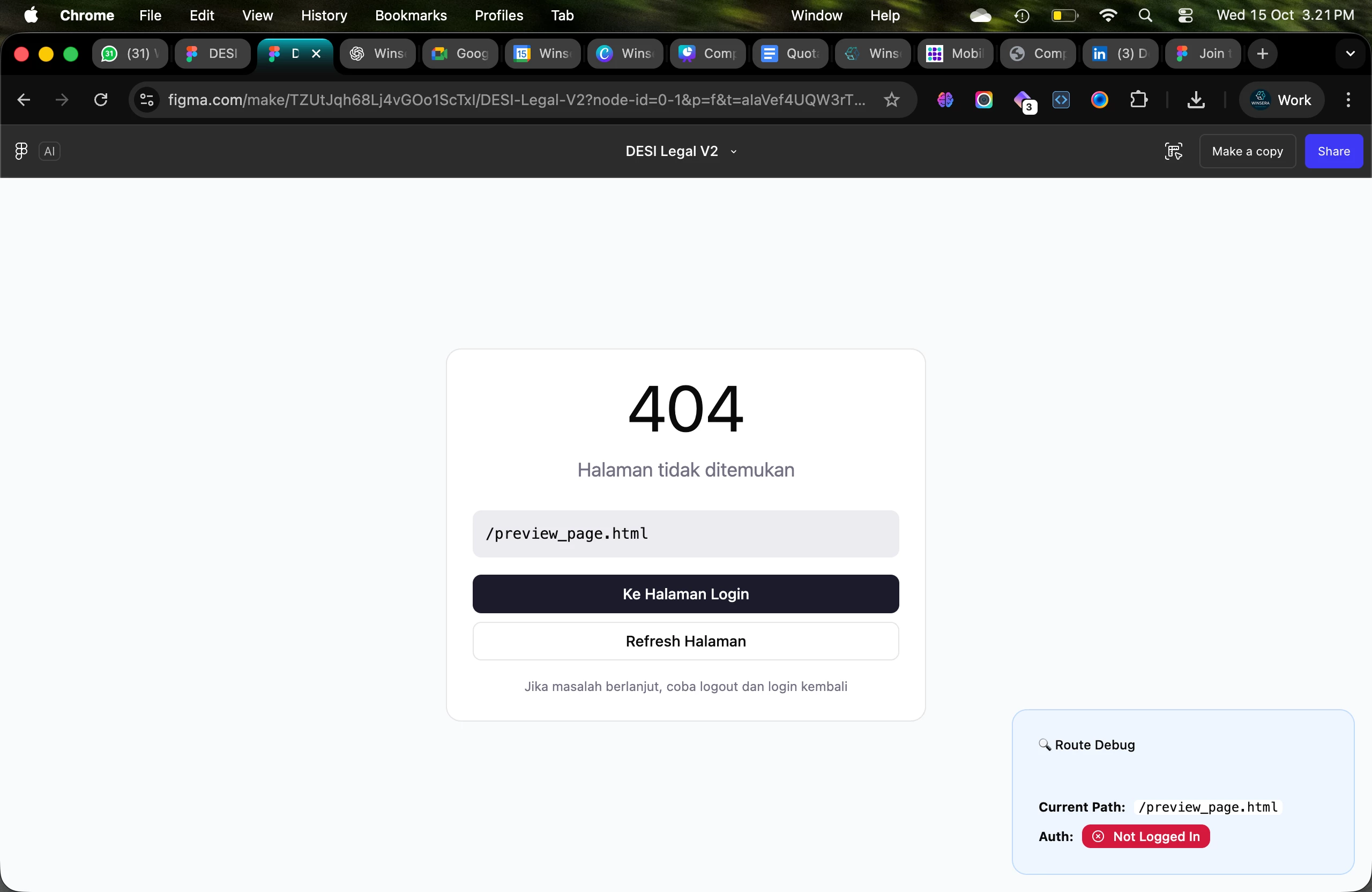Click the site information icon in address bar
Image resolution: width=1372 pixels, height=892 pixels.
(x=147, y=100)
